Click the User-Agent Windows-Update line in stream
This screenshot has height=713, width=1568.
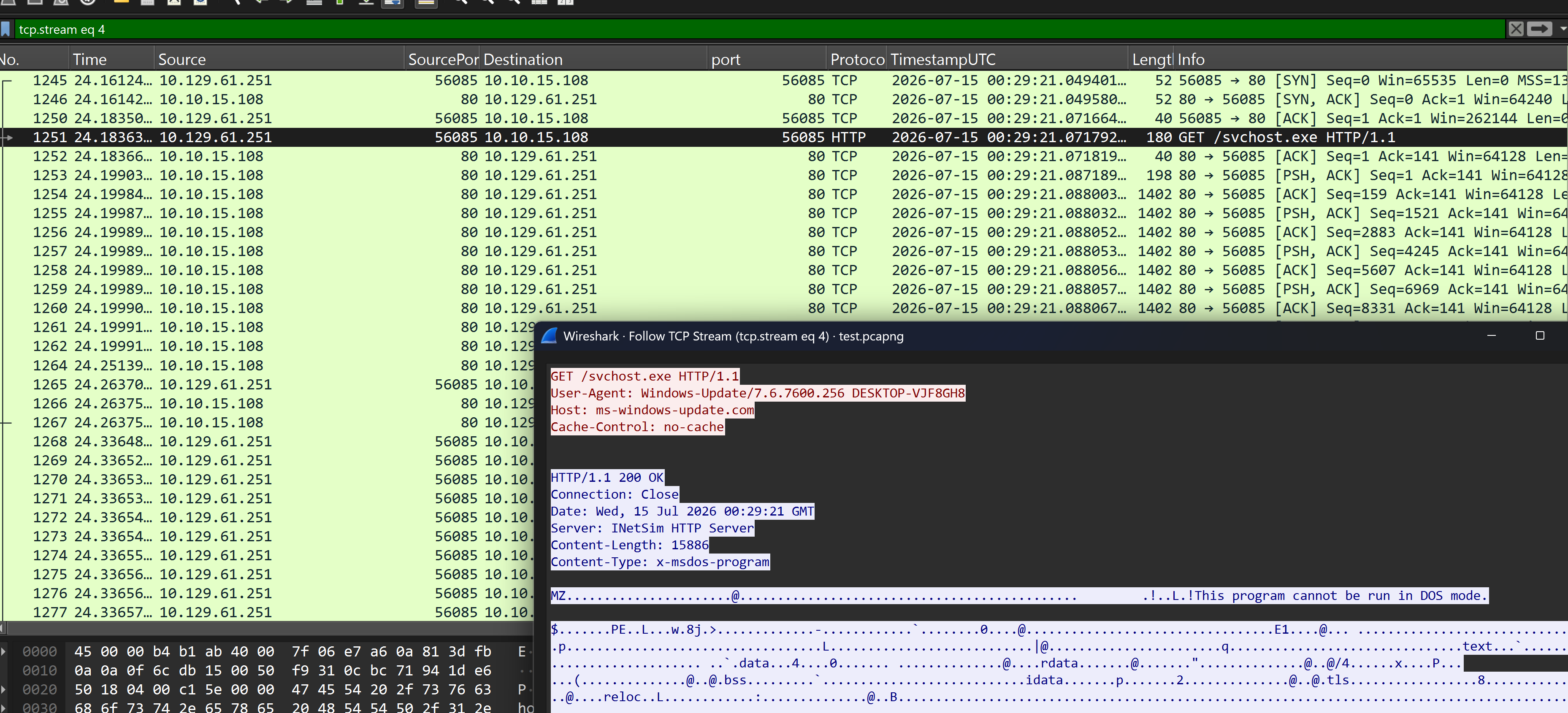[758, 393]
